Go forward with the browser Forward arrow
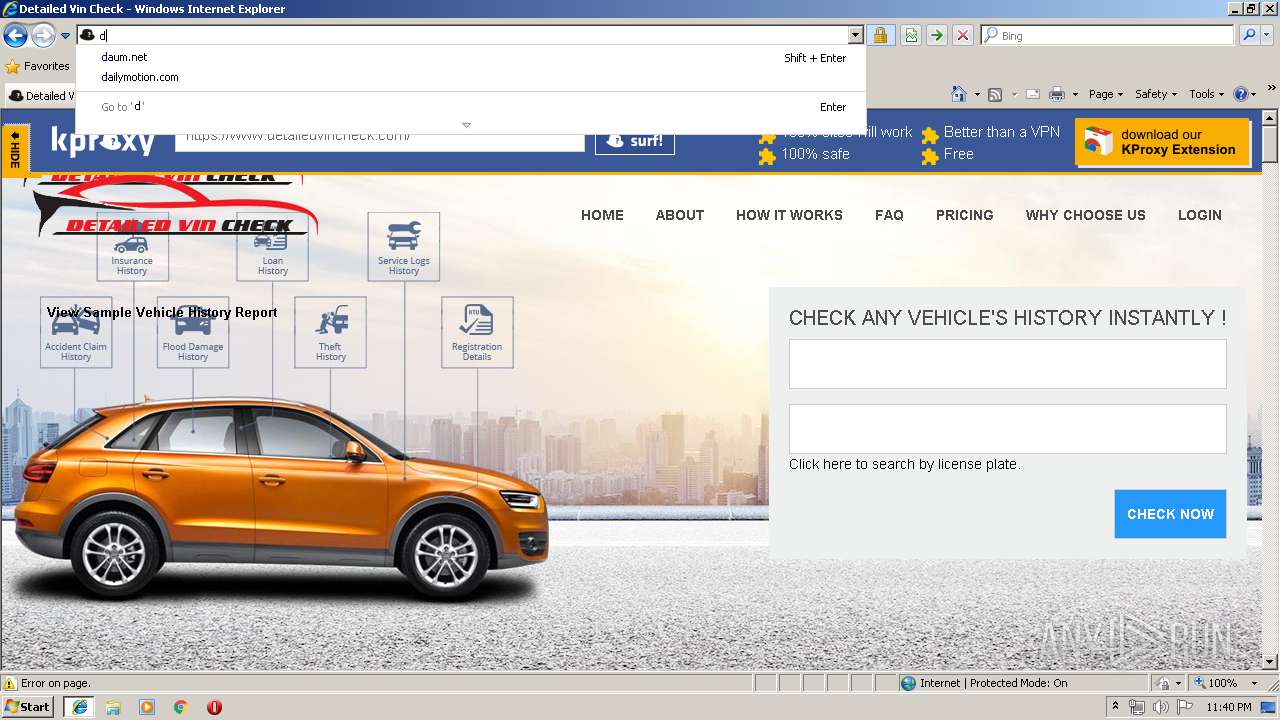 (x=43, y=36)
